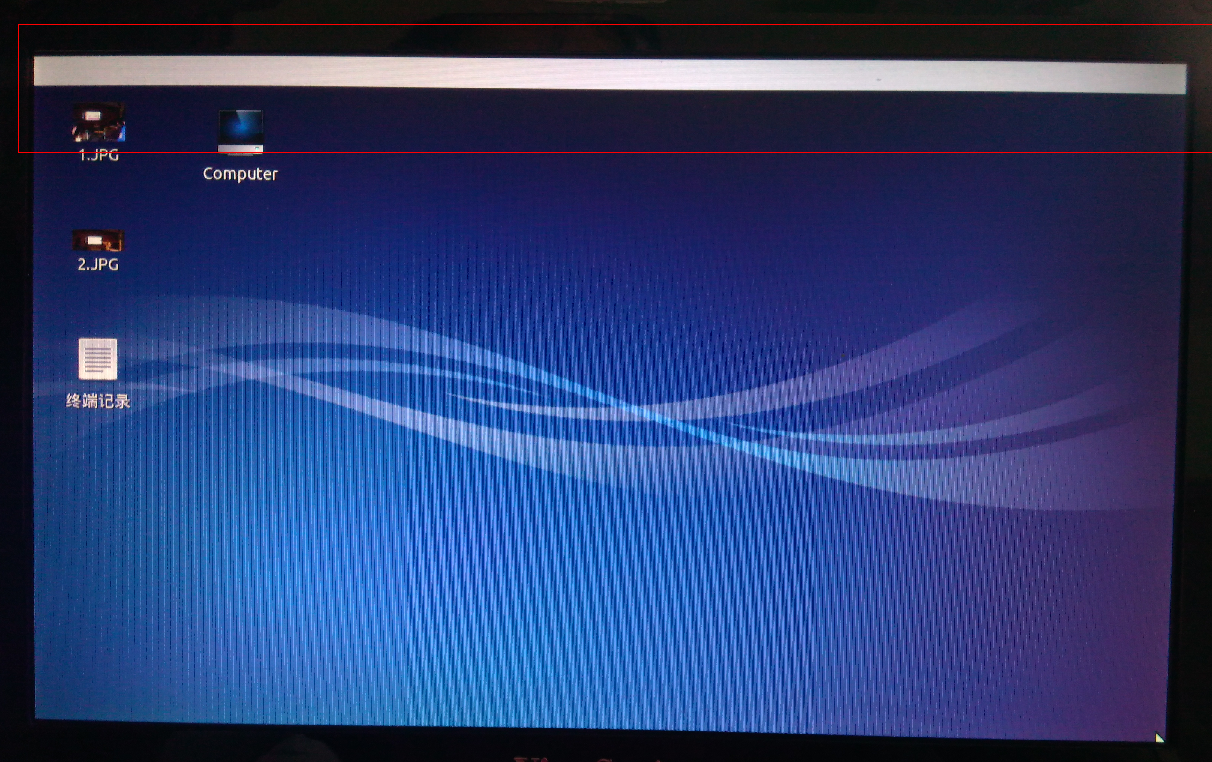Select the 2.JPG image file icon
This screenshot has width=1212, height=762.
coord(98,241)
